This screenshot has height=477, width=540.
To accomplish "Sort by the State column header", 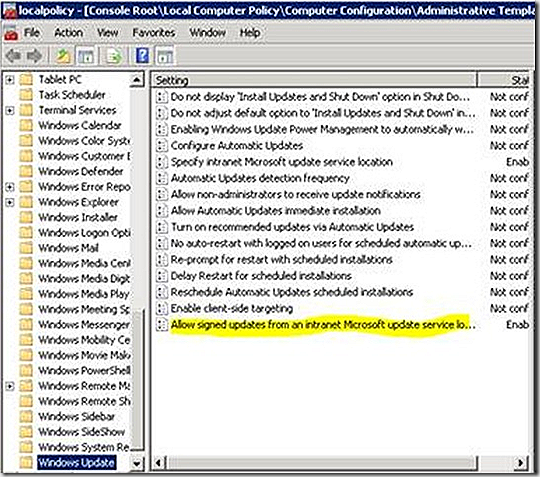I will click(503, 80).
